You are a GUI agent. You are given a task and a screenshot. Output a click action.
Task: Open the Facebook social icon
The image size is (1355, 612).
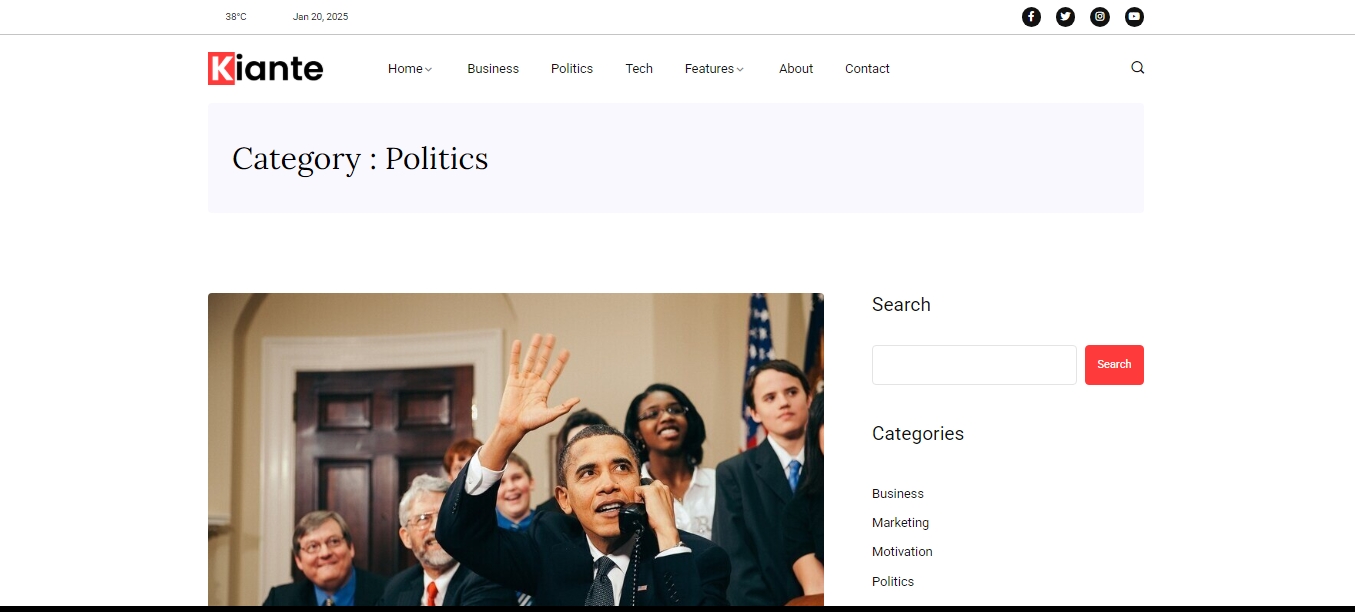1031,17
